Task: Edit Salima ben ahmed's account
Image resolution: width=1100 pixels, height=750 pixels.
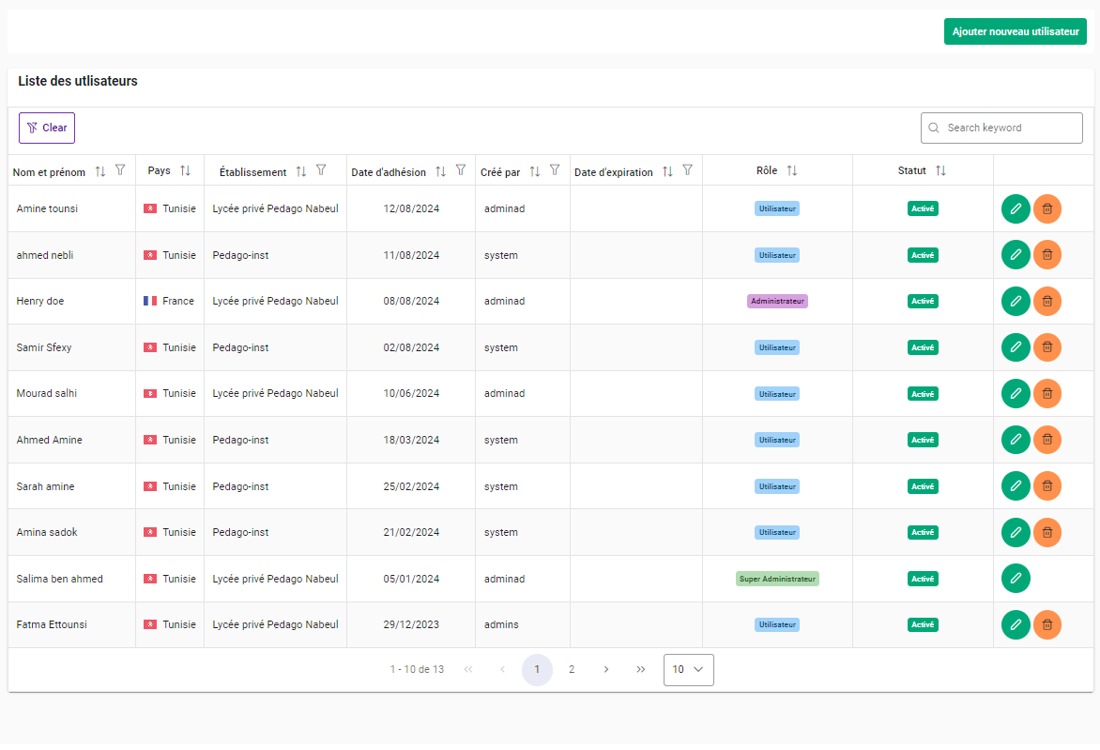Action: tap(1015, 579)
